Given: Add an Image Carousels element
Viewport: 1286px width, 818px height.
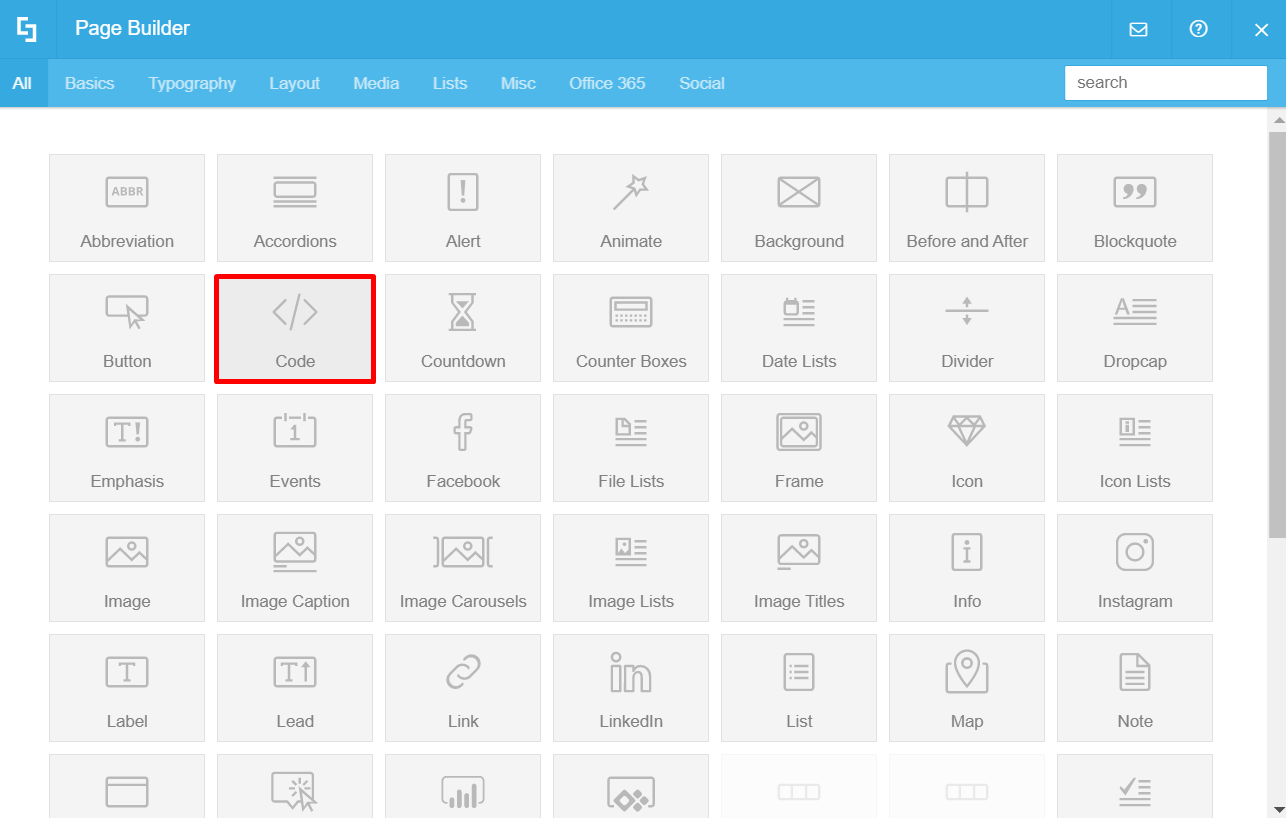Looking at the screenshot, I should pos(462,568).
